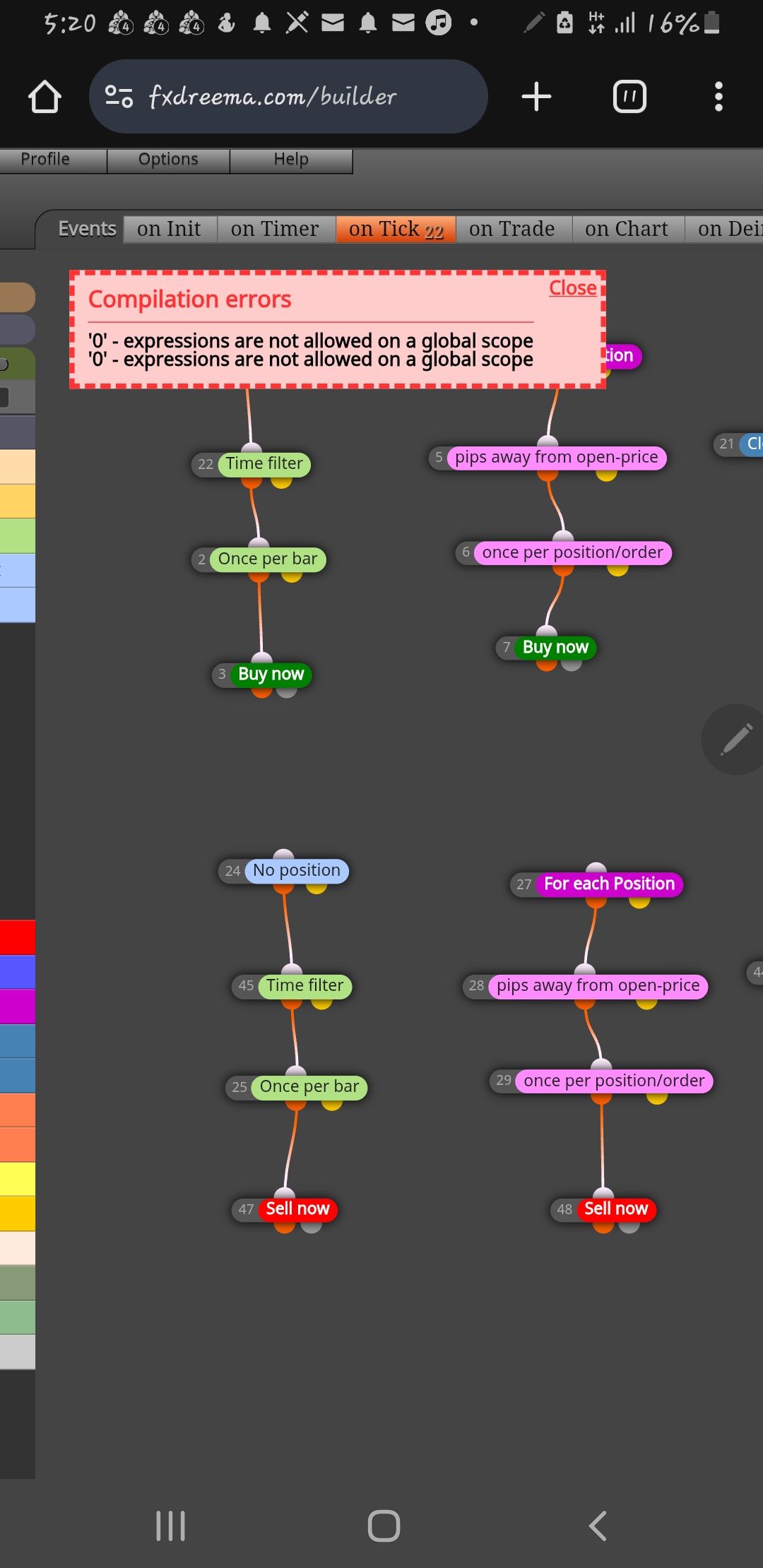Image resolution: width=763 pixels, height=1568 pixels.
Task: Select block 29 once per position/order
Action: coord(615,1081)
